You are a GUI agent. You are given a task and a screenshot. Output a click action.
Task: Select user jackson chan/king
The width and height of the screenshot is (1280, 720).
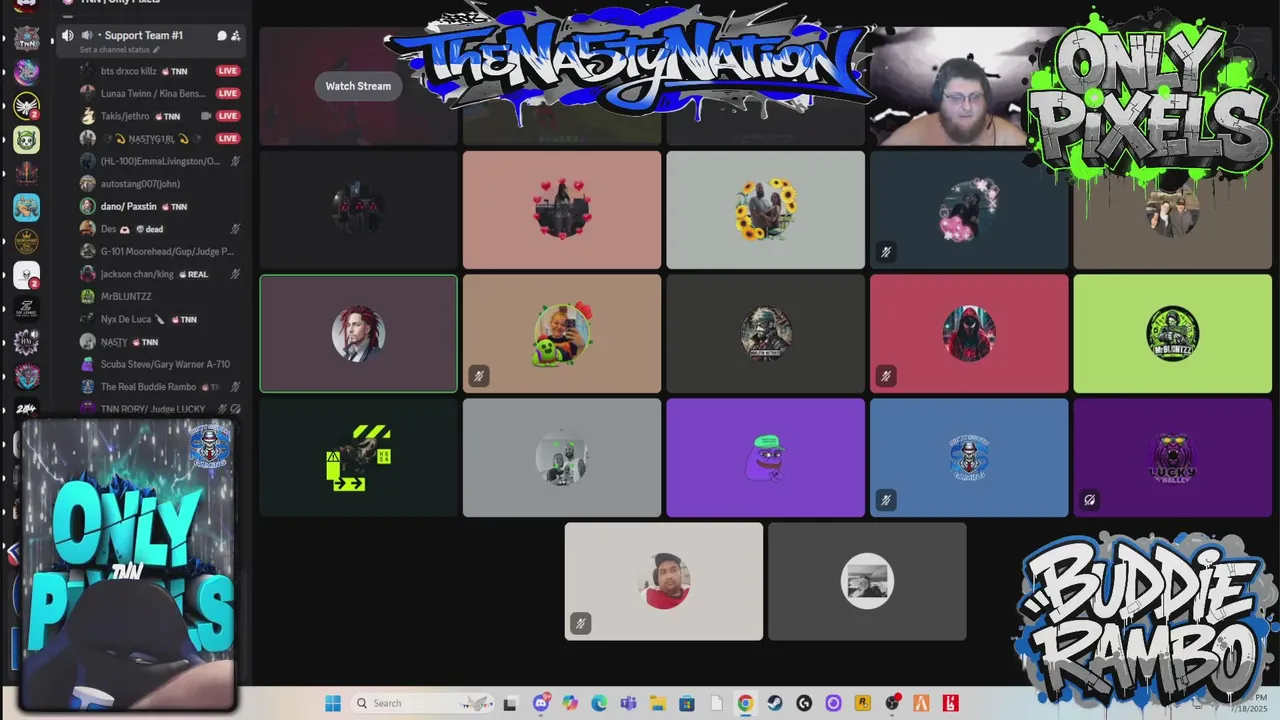(x=160, y=274)
